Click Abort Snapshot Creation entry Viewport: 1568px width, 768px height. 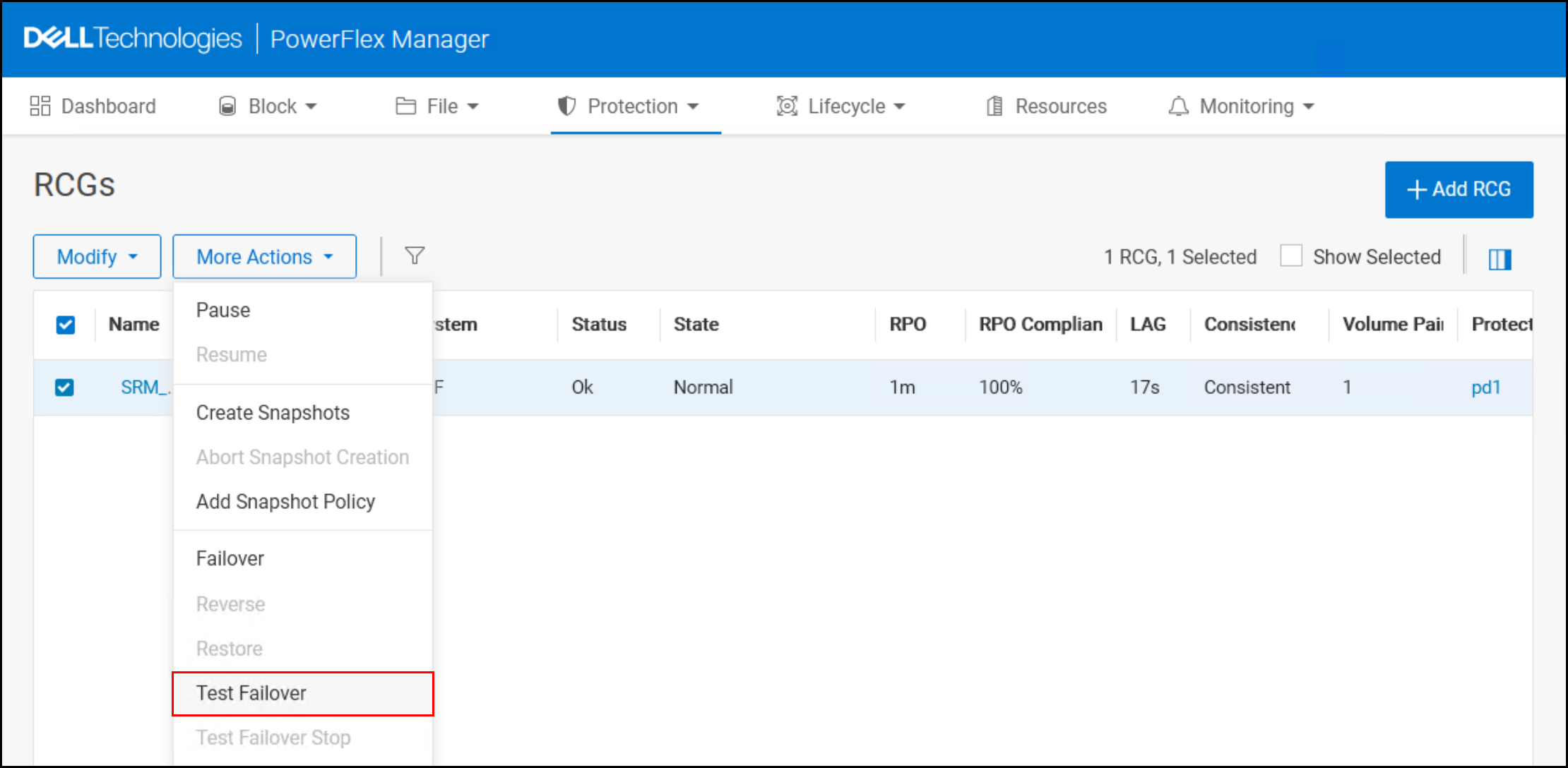[x=303, y=457]
